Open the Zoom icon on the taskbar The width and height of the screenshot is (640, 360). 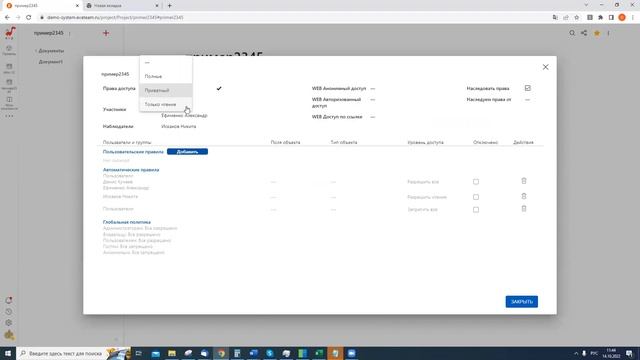pyautogui.click(x=351, y=353)
